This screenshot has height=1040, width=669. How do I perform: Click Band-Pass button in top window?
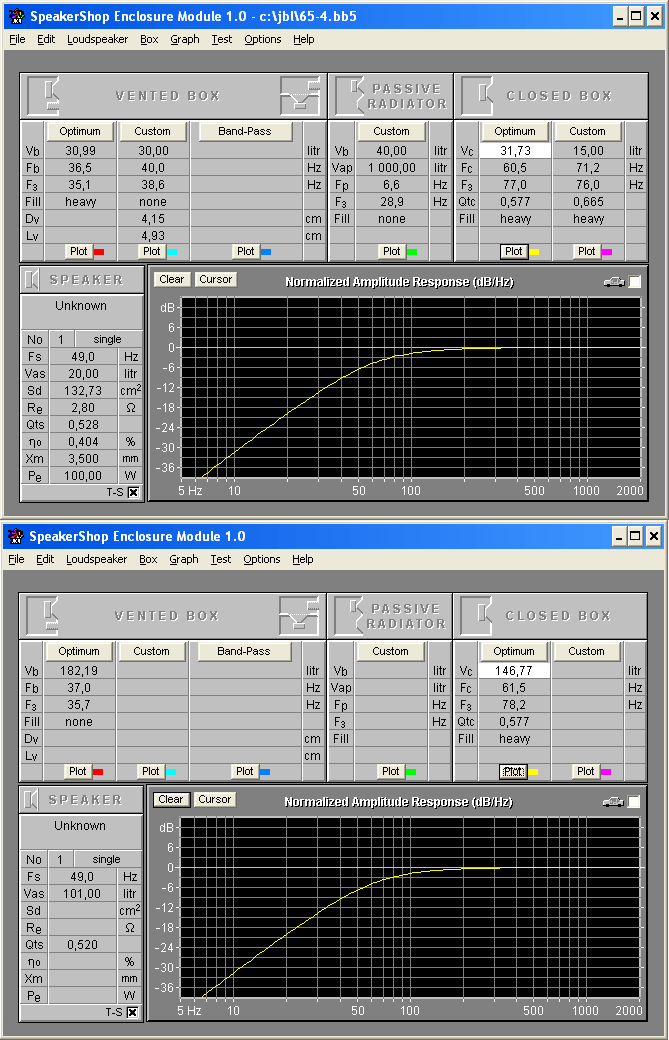tap(245, 131)
